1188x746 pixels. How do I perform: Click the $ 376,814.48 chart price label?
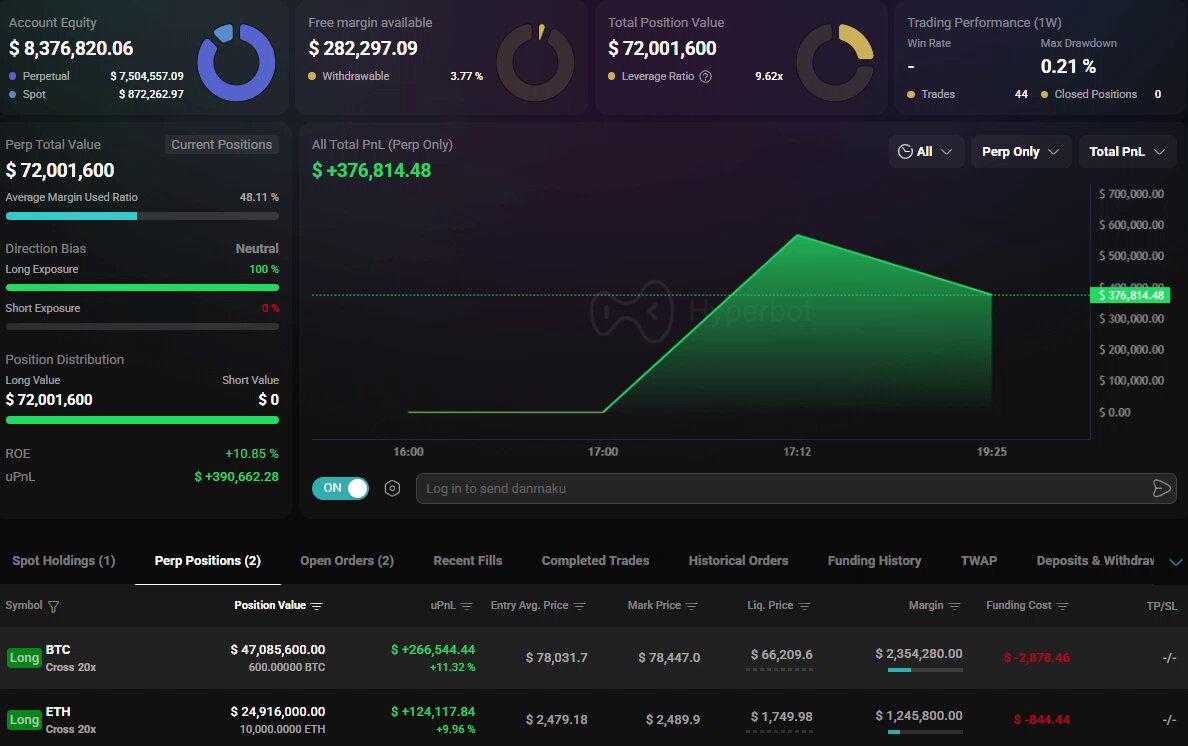pyautogui.click(x=1130, y=295)
